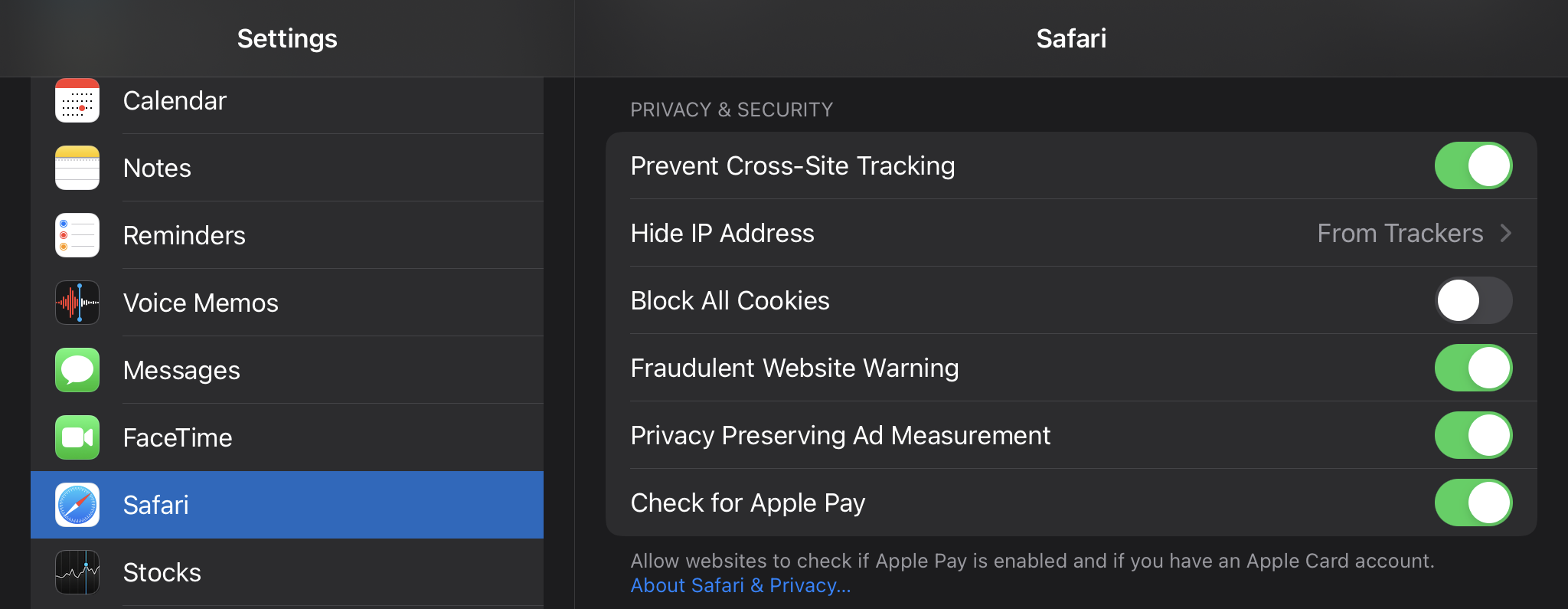The width and height of the screenshot is (1568, 609).
Task: Click the FaceTime camera icon
Action: point(77,437)
